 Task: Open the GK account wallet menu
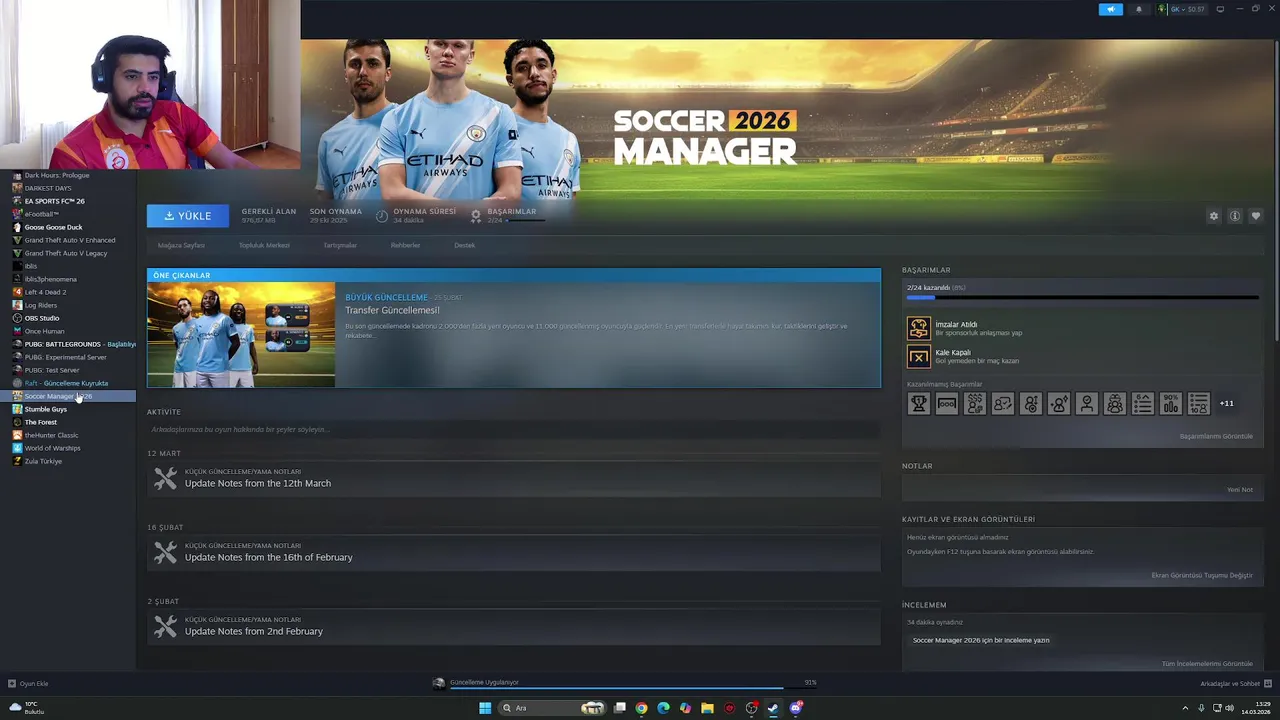[x=1182, y=9]
